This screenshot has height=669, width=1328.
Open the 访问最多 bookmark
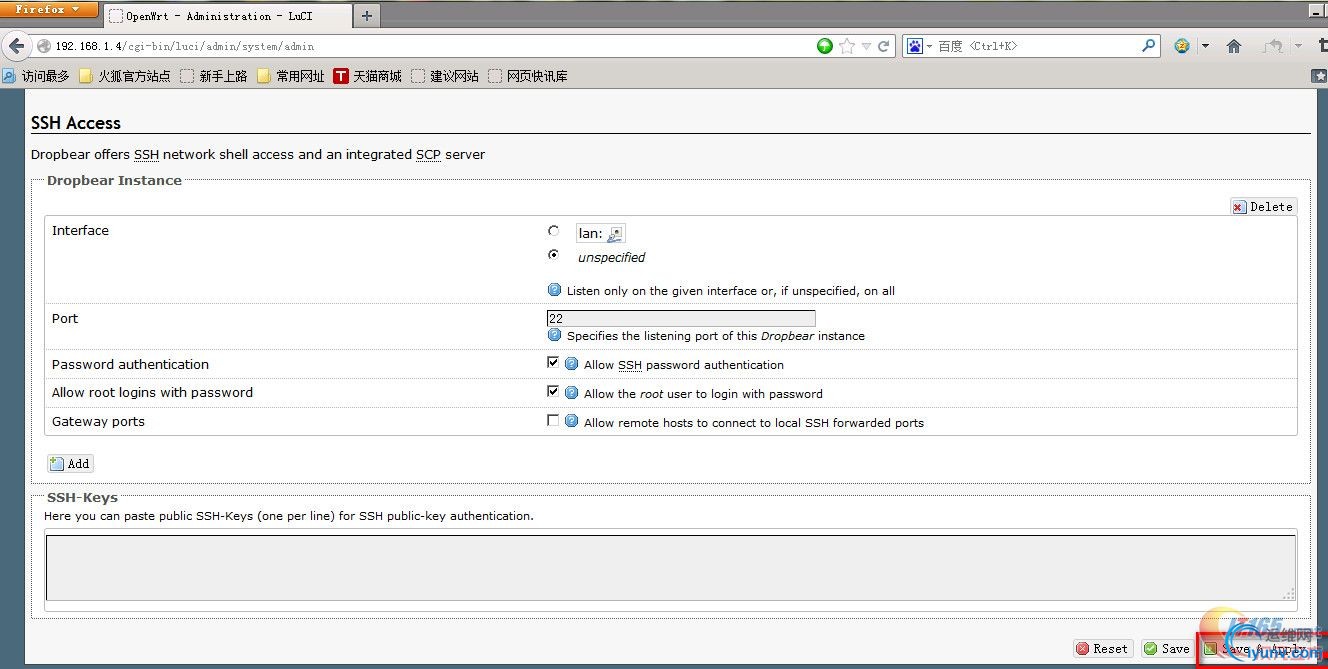point(36,76)
